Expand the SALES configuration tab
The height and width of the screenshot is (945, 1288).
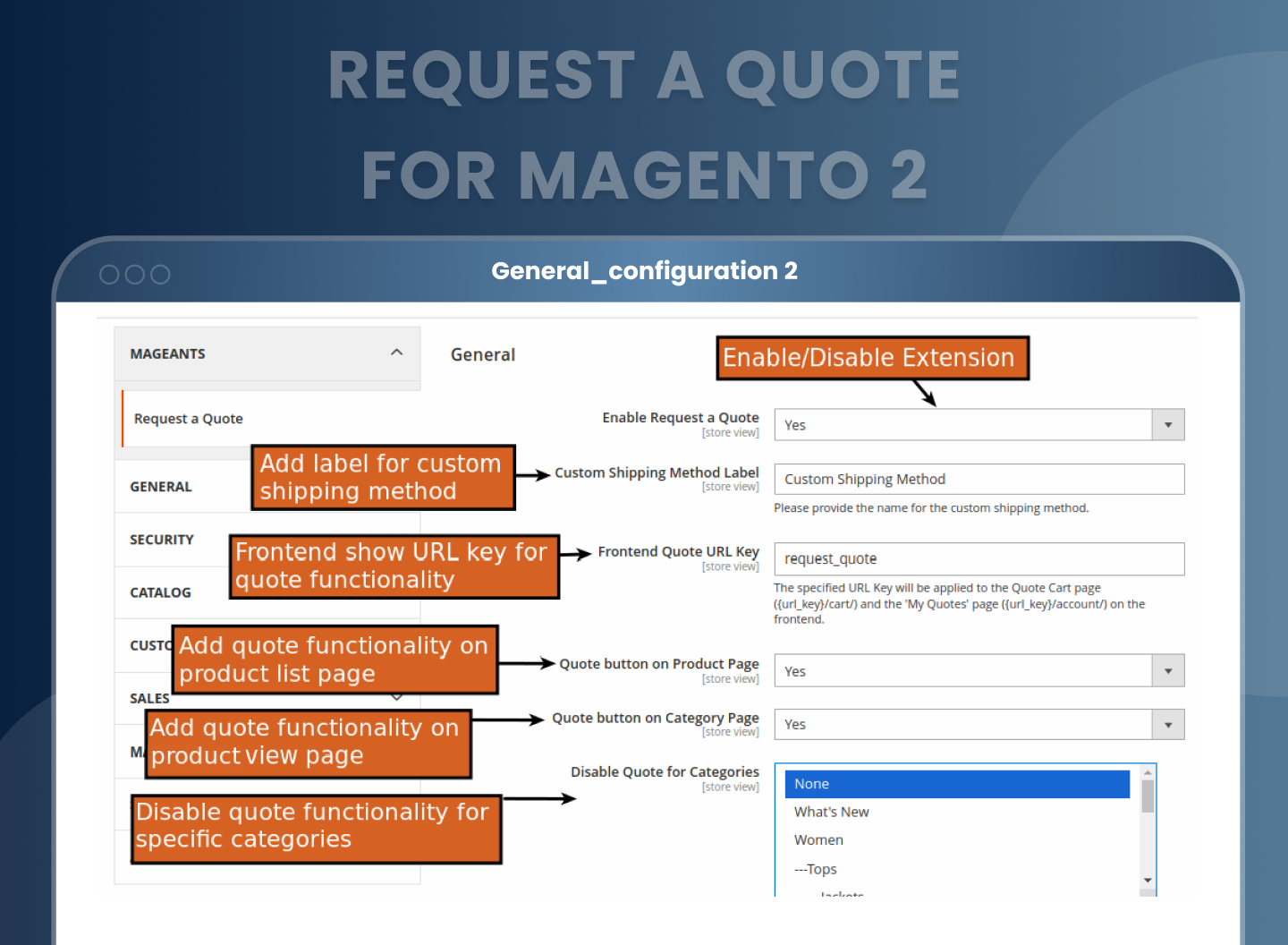tap(149, 699)
